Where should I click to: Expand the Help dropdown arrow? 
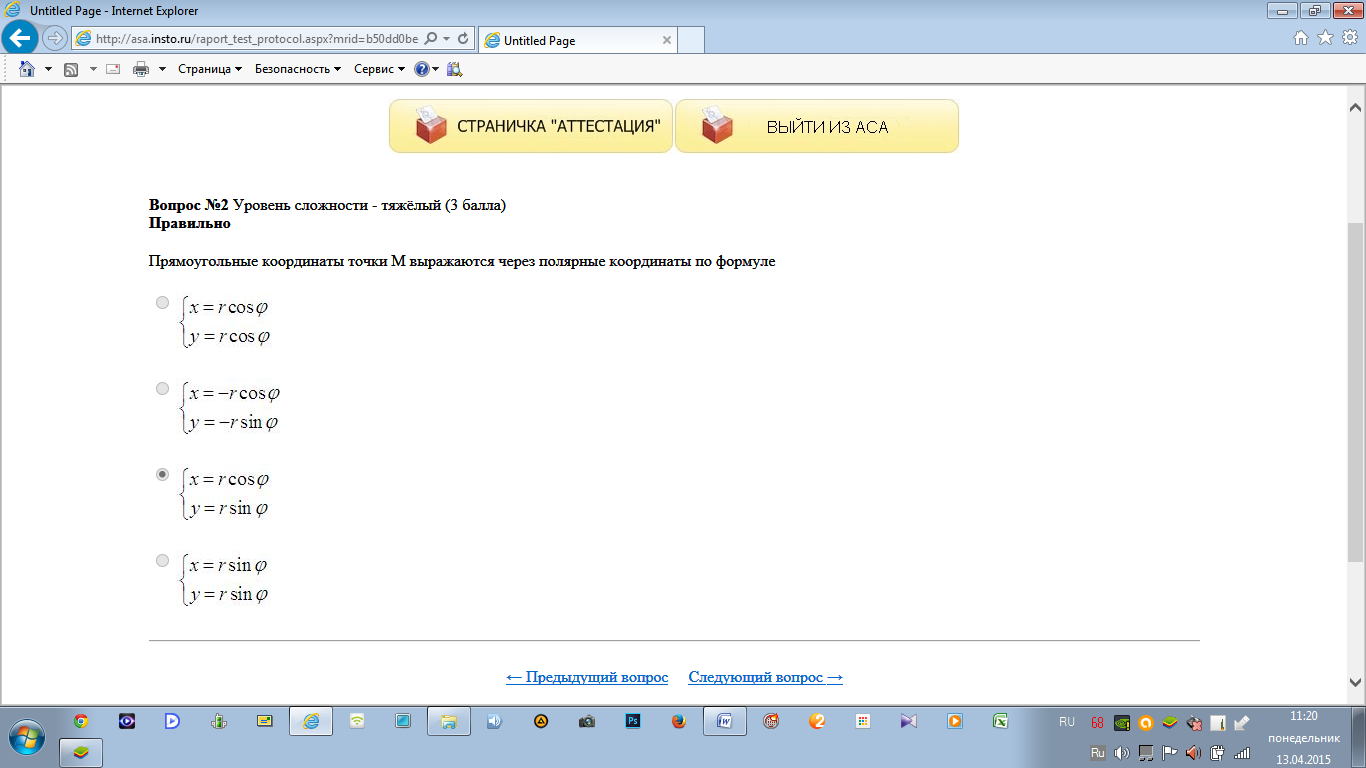coord(436,69)
